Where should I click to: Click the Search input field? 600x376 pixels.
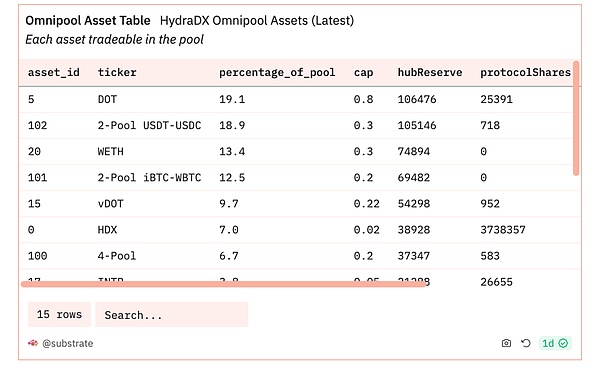pos(172,314)
